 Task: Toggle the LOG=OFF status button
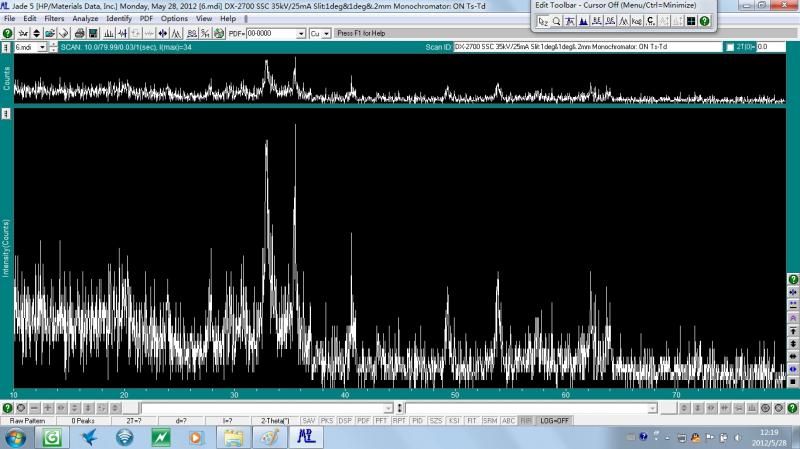point(555,420)
